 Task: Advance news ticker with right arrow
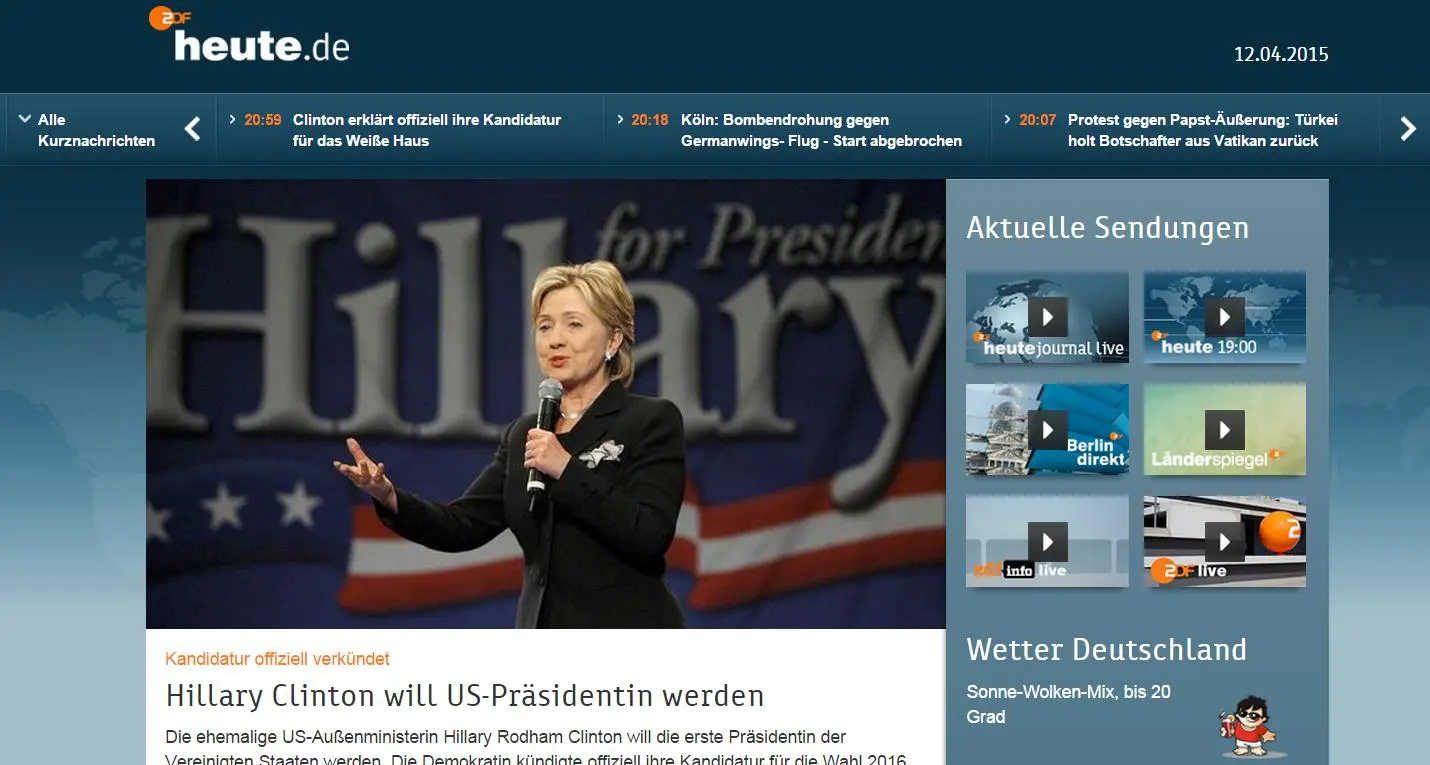tap(1409, 129)
